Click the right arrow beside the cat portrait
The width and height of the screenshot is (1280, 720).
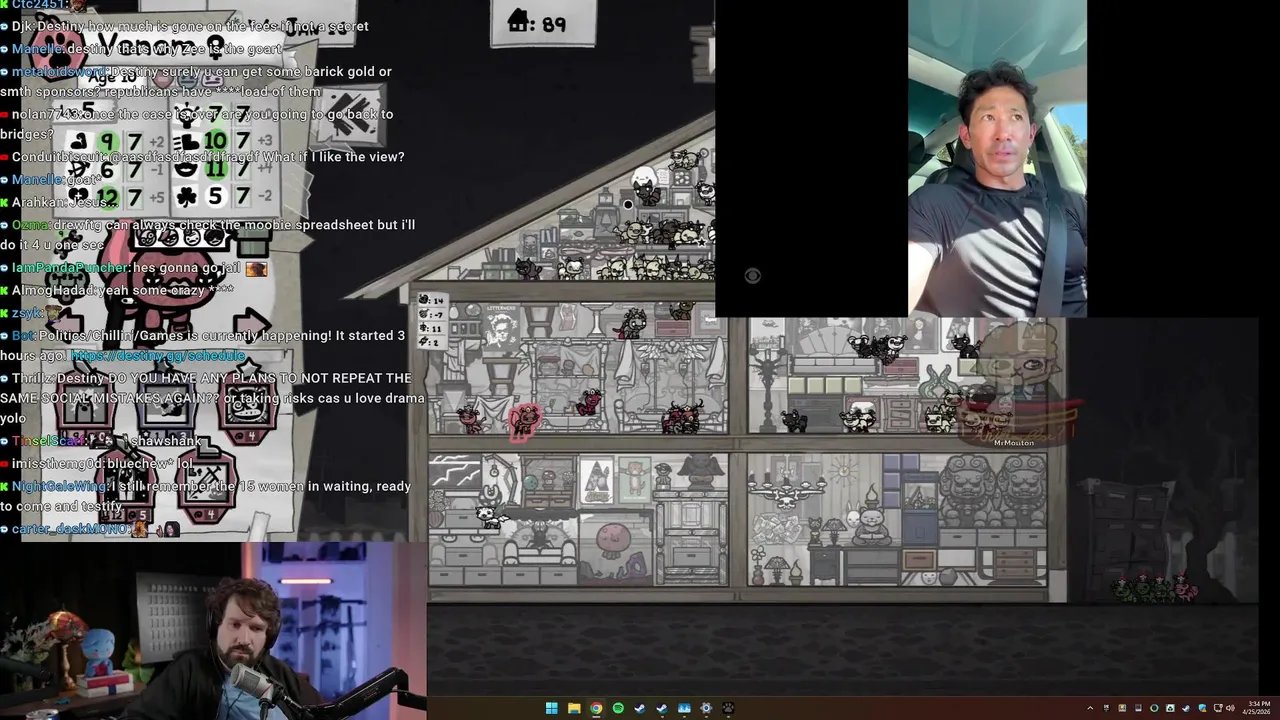tap(250, 325)
